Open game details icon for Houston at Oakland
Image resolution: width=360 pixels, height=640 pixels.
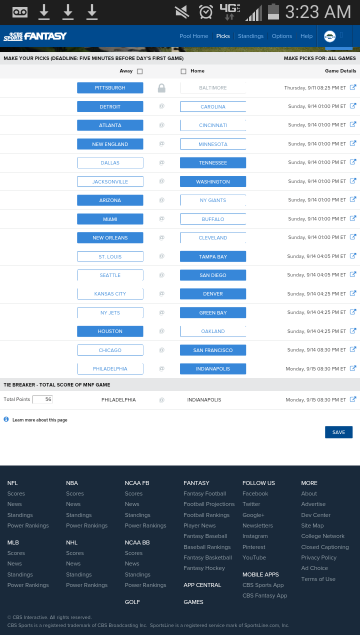click(353, 331)
